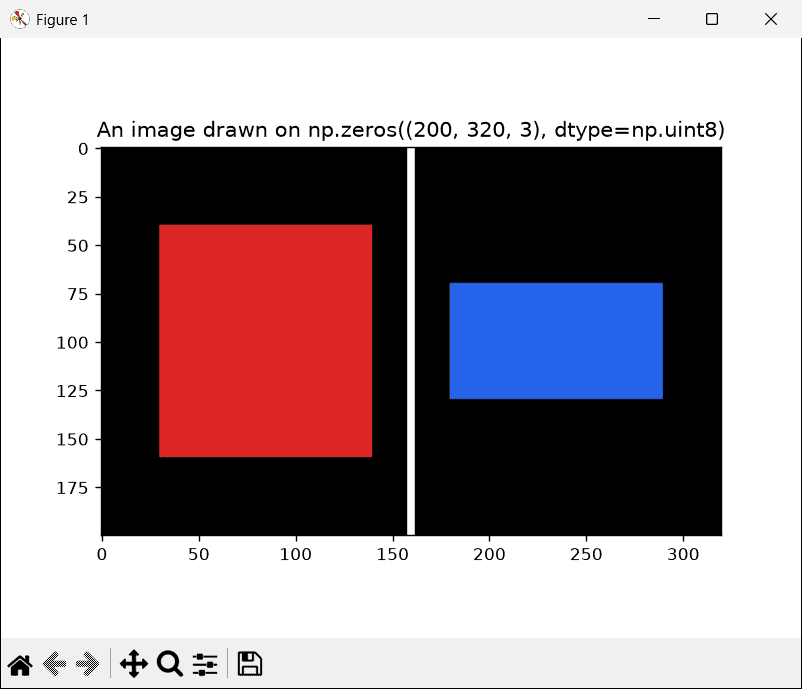Screen dimensions: 802x689
Task: Maximize the Figure 1 window
Action: tap(711, 19)
